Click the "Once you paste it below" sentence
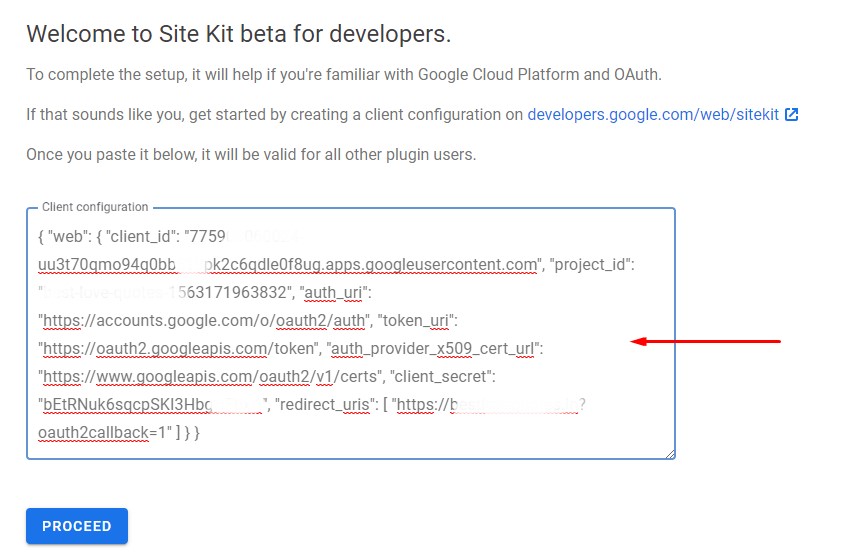Screen dimensions: 853x554 tap(251, 155)
